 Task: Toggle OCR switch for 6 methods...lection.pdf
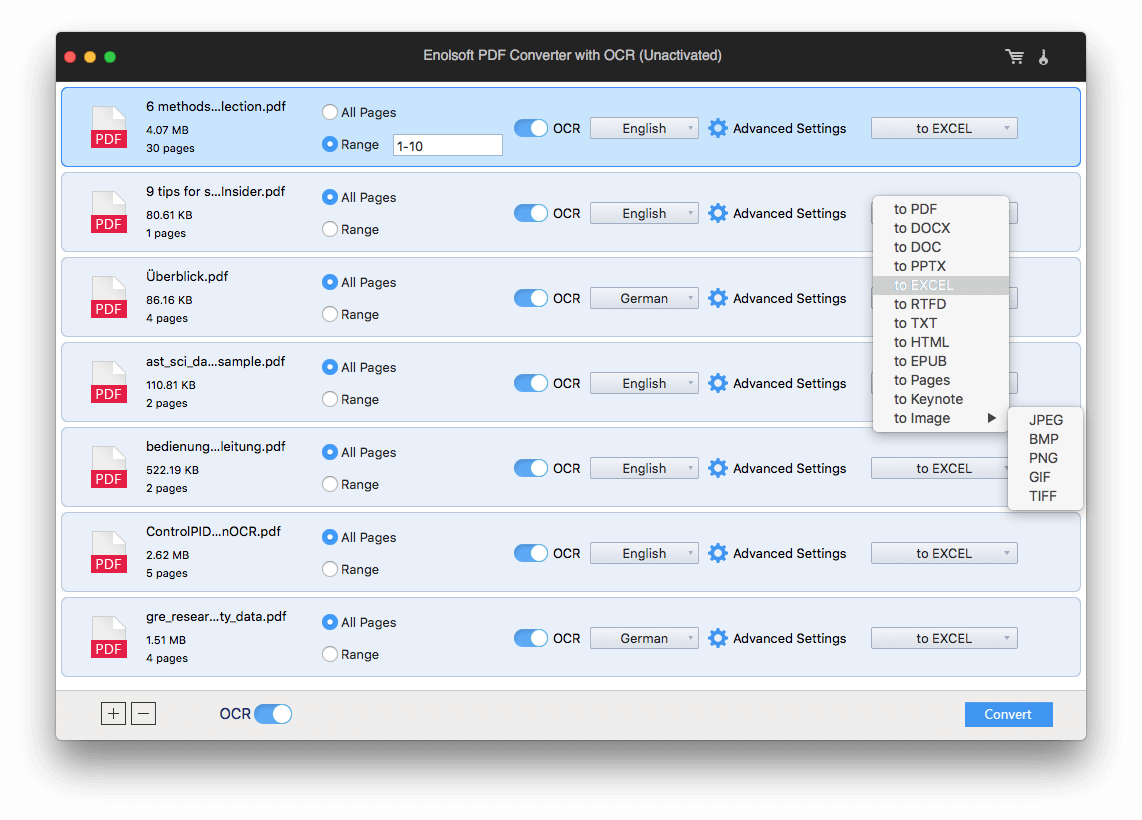pyautogui.click(x=530, y=128)
